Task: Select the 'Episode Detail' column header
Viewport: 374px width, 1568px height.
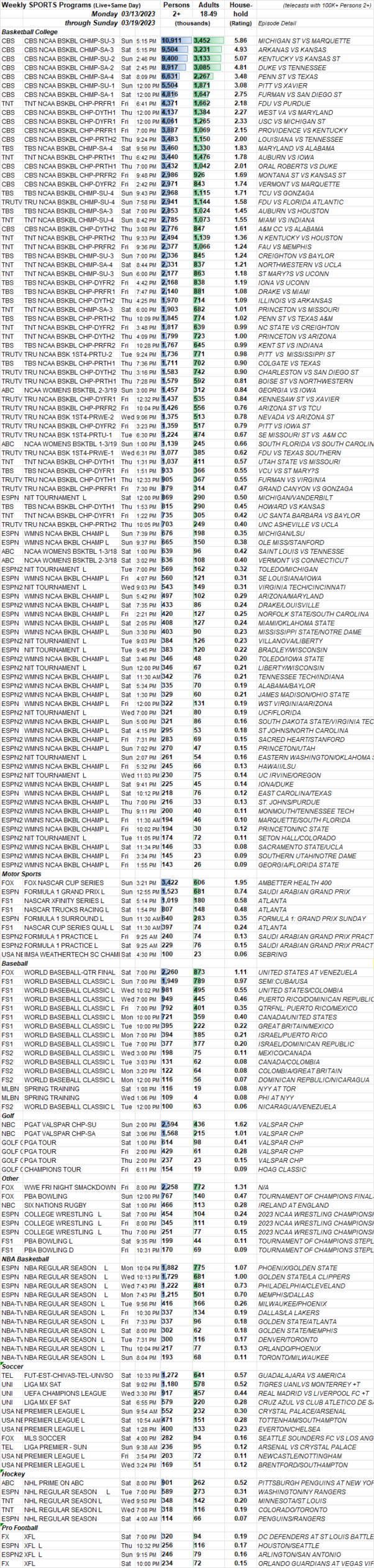Action: (277, 23)
